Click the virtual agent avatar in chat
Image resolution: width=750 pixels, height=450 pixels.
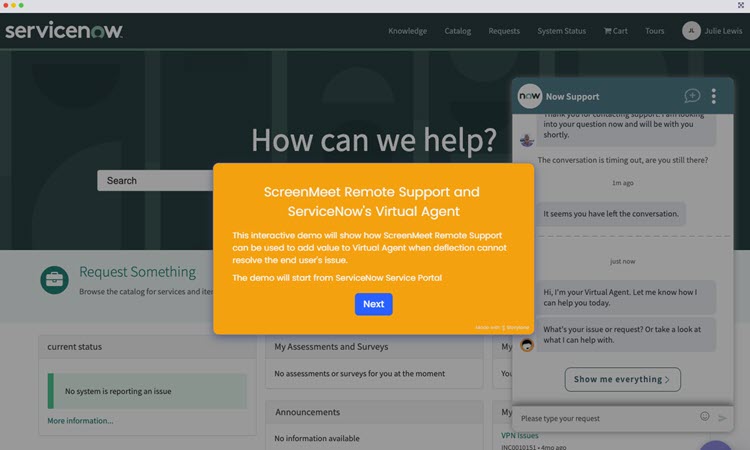coord(527,345)
